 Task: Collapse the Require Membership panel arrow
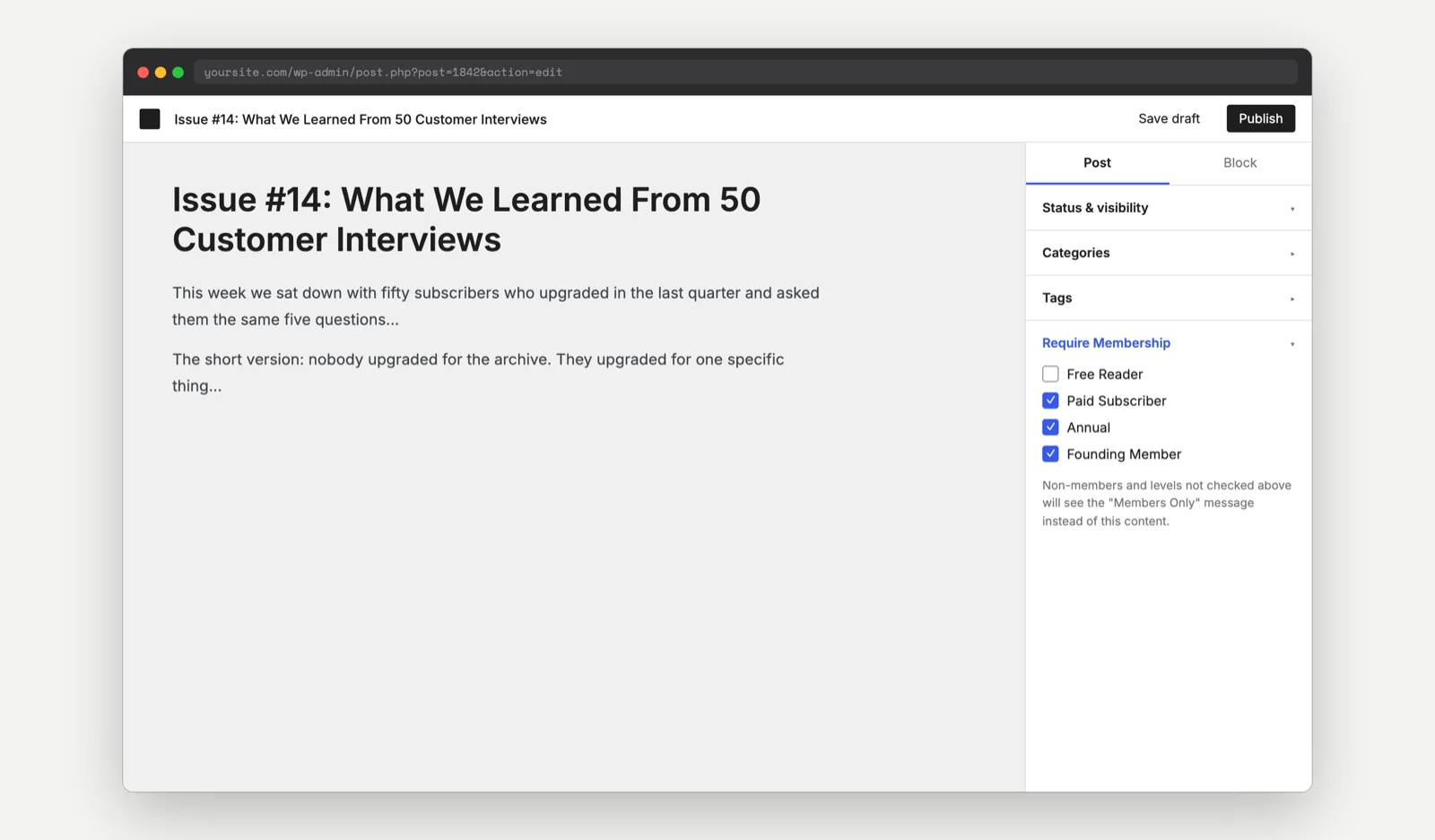pos(1292,344)
